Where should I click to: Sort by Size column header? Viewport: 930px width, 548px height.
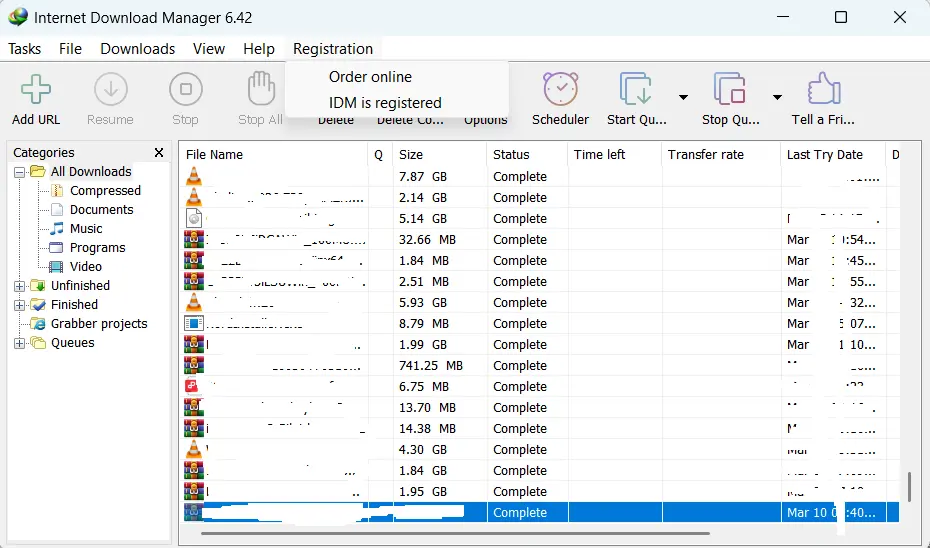[x=439, y=155]
